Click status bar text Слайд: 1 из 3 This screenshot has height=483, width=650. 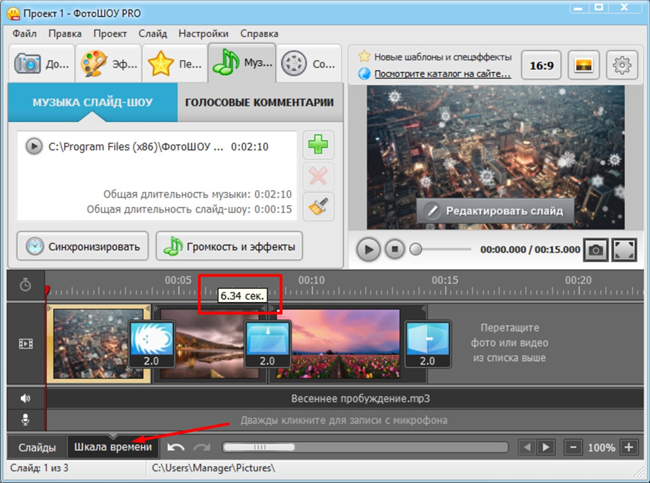point(39,468)
